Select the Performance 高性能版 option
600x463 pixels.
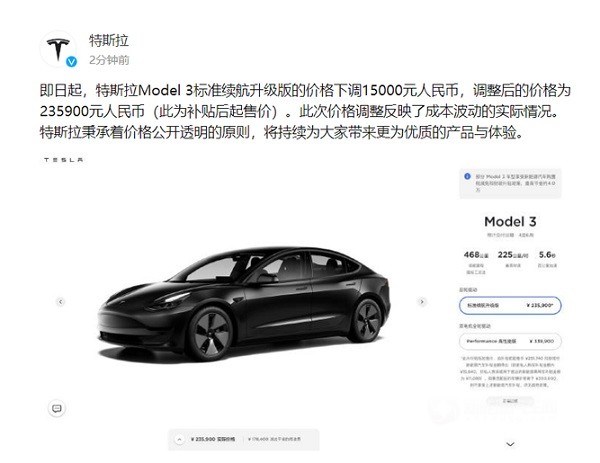coord(510,341)
